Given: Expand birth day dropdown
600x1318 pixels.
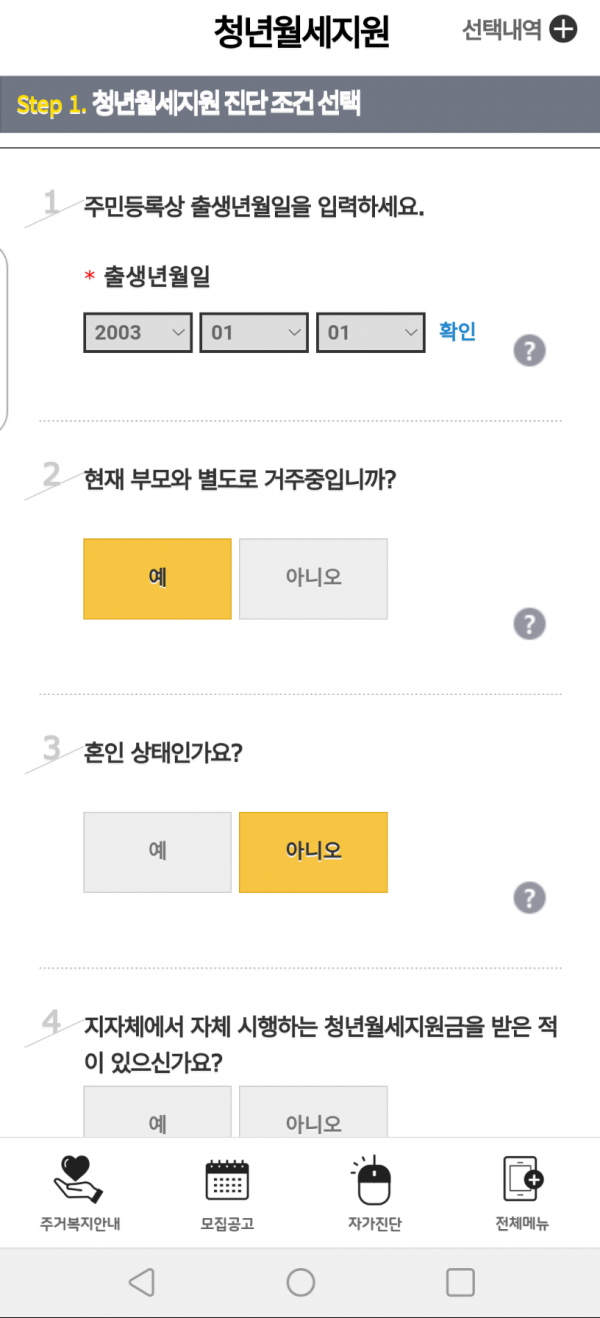Looking at the screenshot, I should [371, 332].
